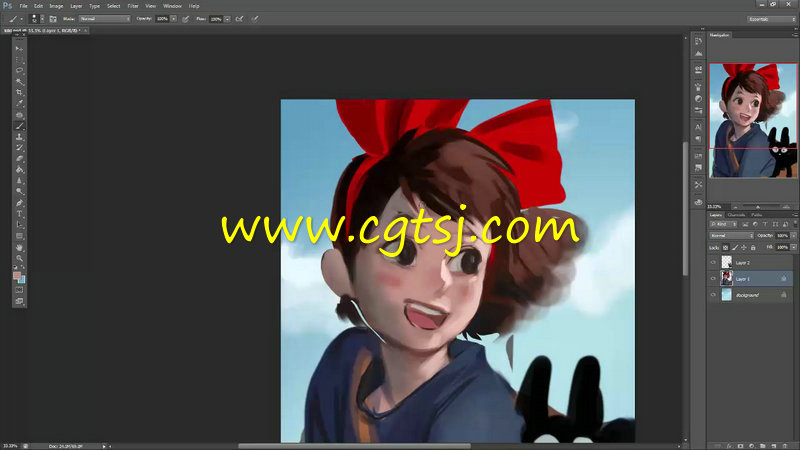Select the Path Selection tool
This screenshot has height=450, width=800.
pyautogui.click(x=19, y=225)
